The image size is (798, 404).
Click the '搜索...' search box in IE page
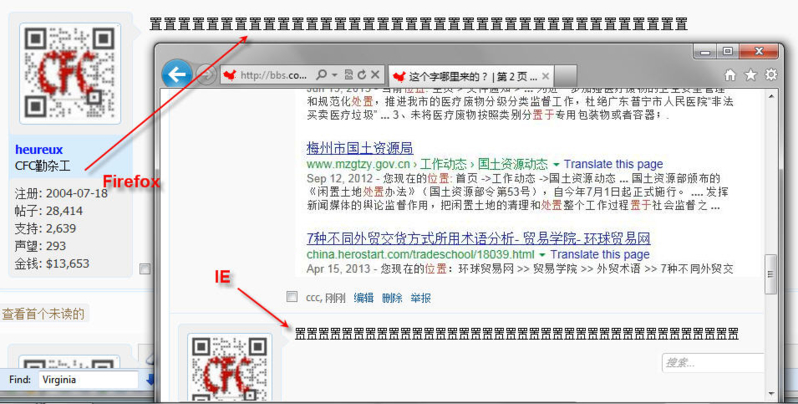coord(714,363)
